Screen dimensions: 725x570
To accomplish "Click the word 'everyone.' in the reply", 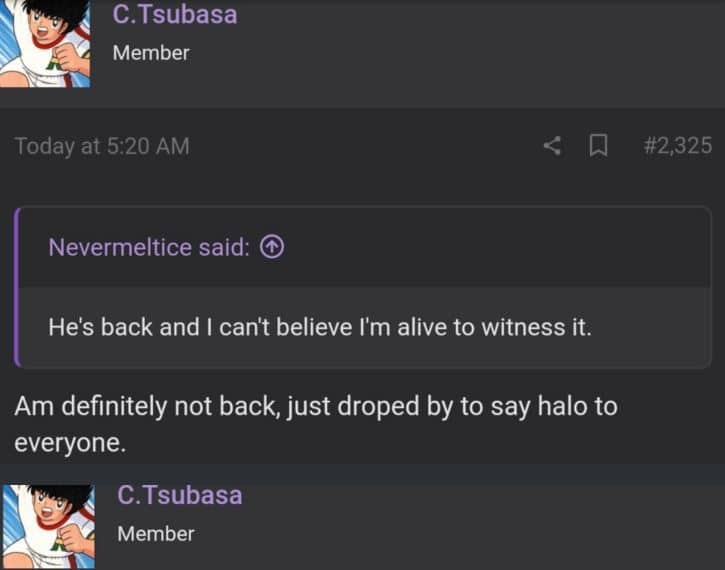I will [70, 443].
